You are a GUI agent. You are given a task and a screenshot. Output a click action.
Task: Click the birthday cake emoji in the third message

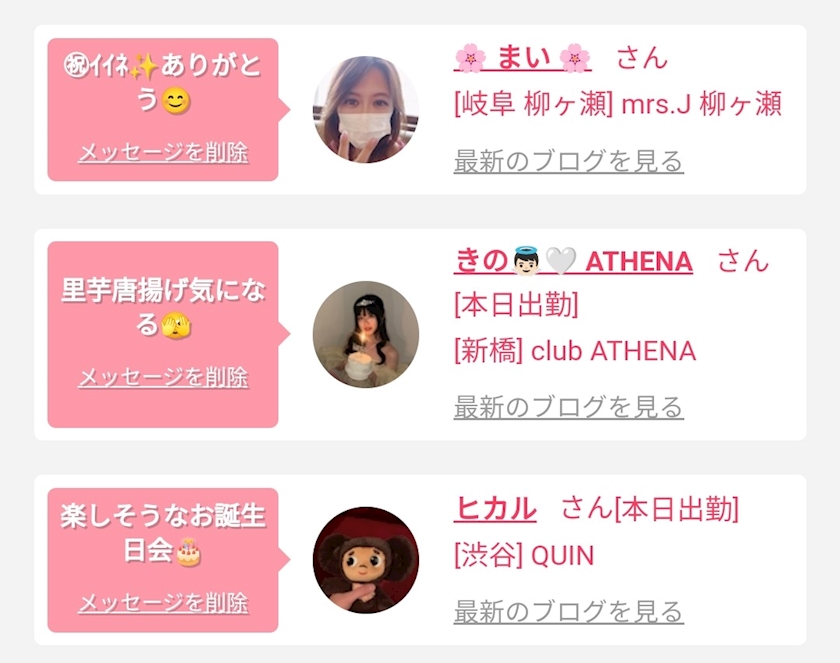pos(189,551)
